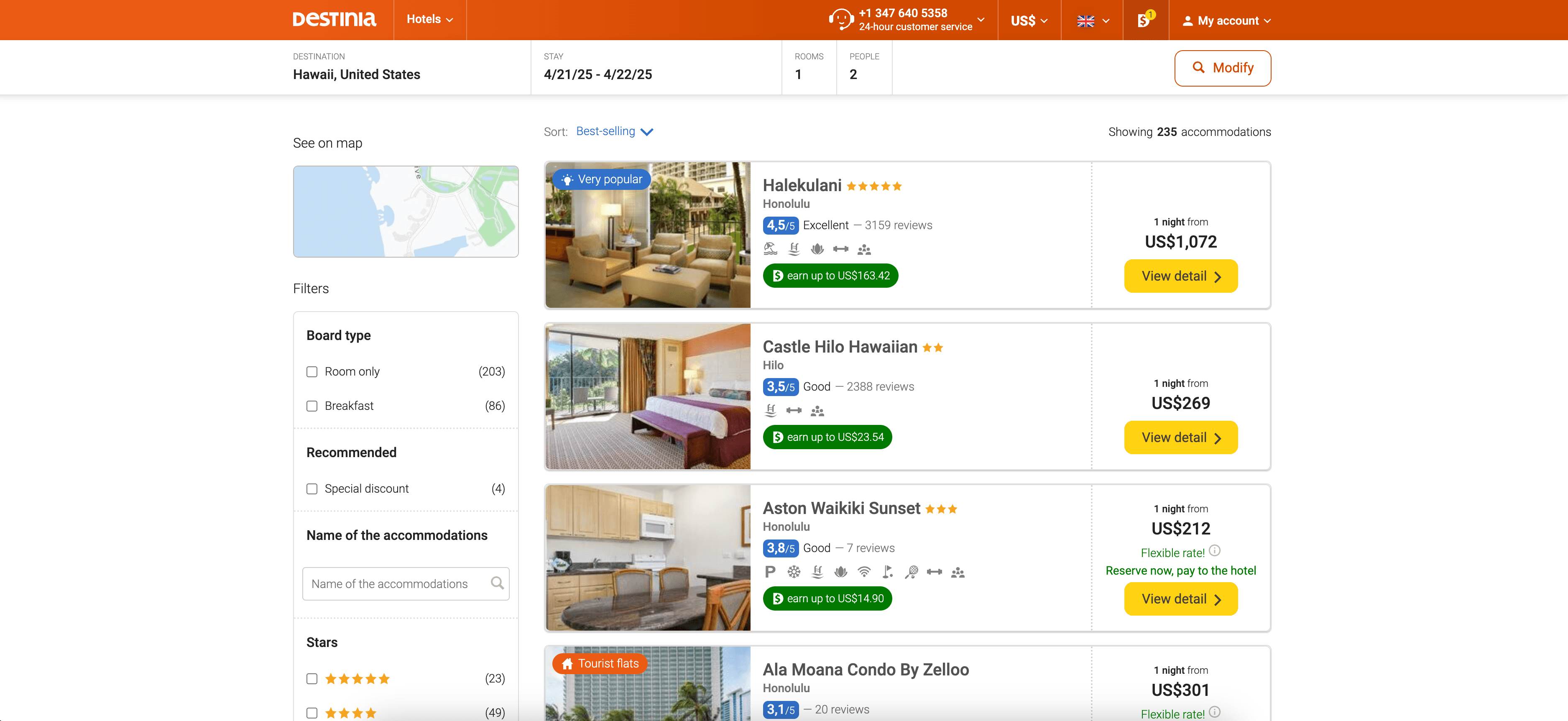This screenshot has width=1568, height=721.
Task: Click the family icon for Aston Waikiki Sunset
Action: (x=958, y=573)
